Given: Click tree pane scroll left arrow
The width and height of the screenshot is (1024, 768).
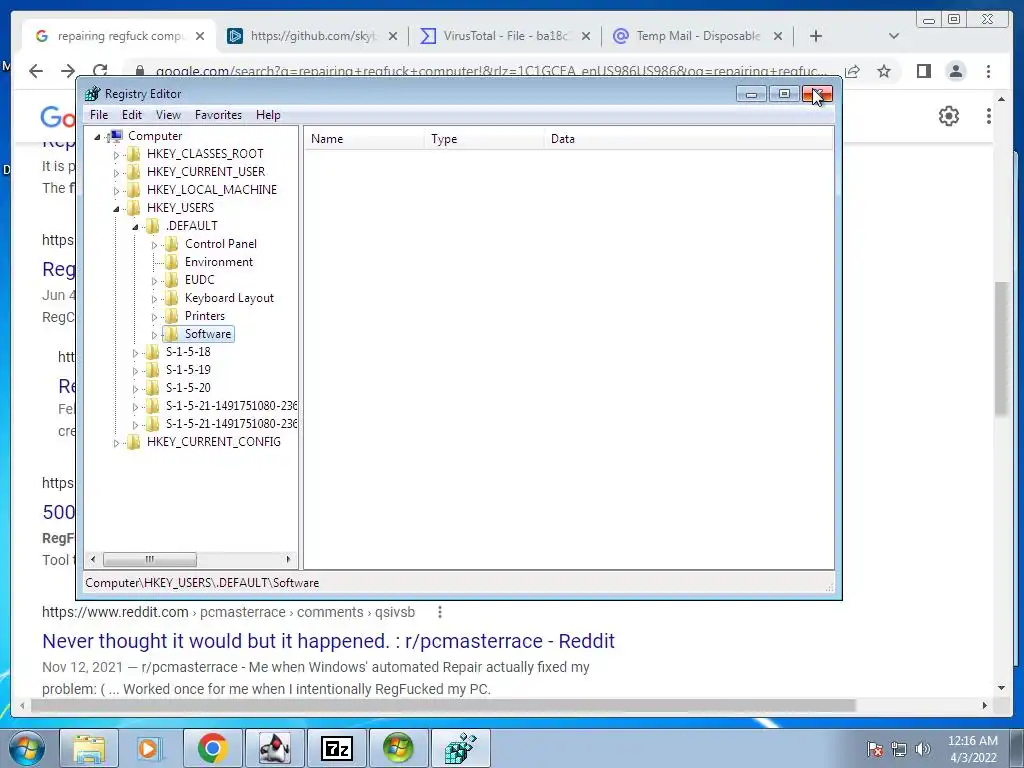Looking at the screenshot, I should pyautogui.click(x=93, y=560).
